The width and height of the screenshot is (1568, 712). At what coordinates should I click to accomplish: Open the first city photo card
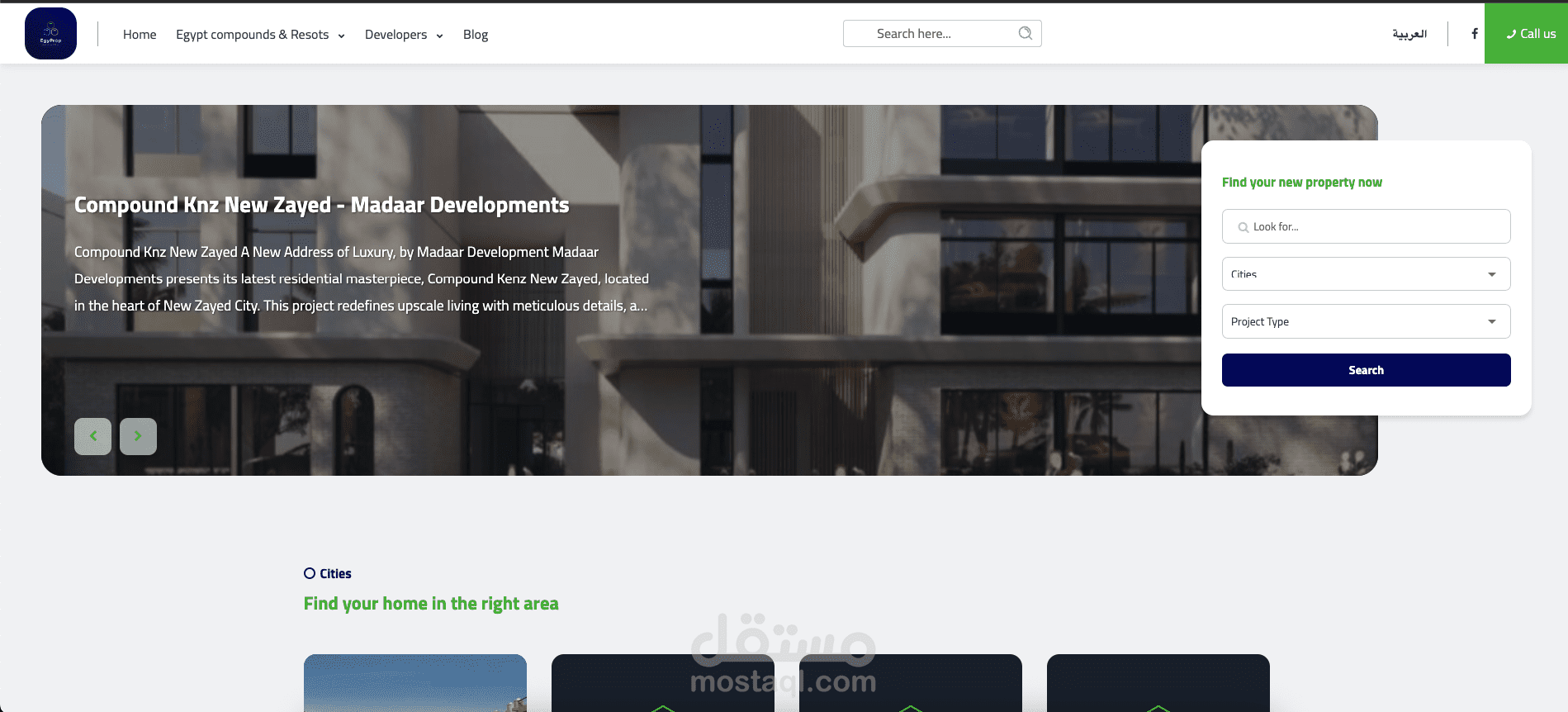click(415, 683)
